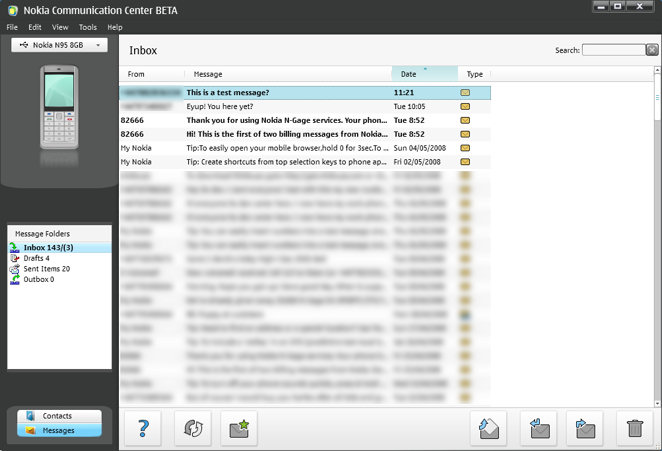Viewport: 662px width, 451px height.
Task: Open the Help question mark button
Action: [x=143, y=428]
